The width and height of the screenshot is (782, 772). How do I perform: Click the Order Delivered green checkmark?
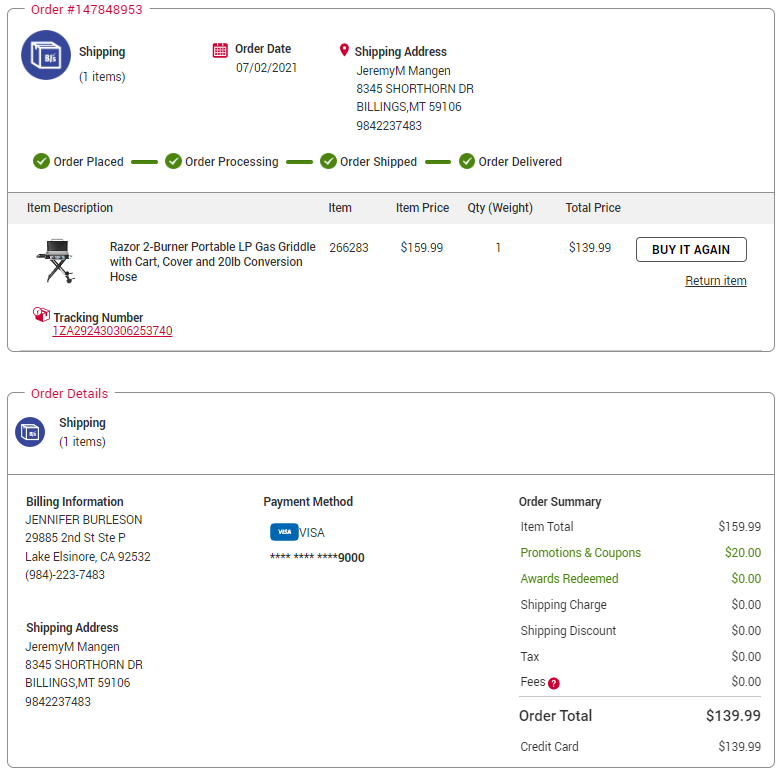click(467, 161)
